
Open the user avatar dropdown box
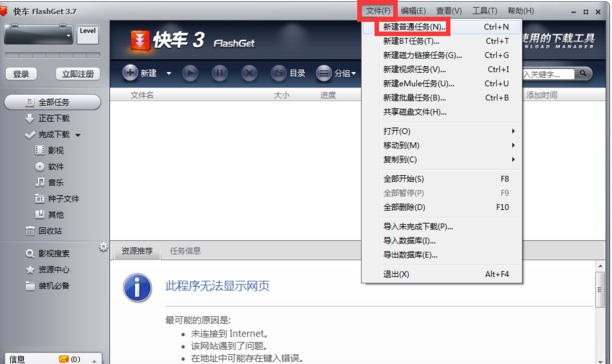pos(38,34)
